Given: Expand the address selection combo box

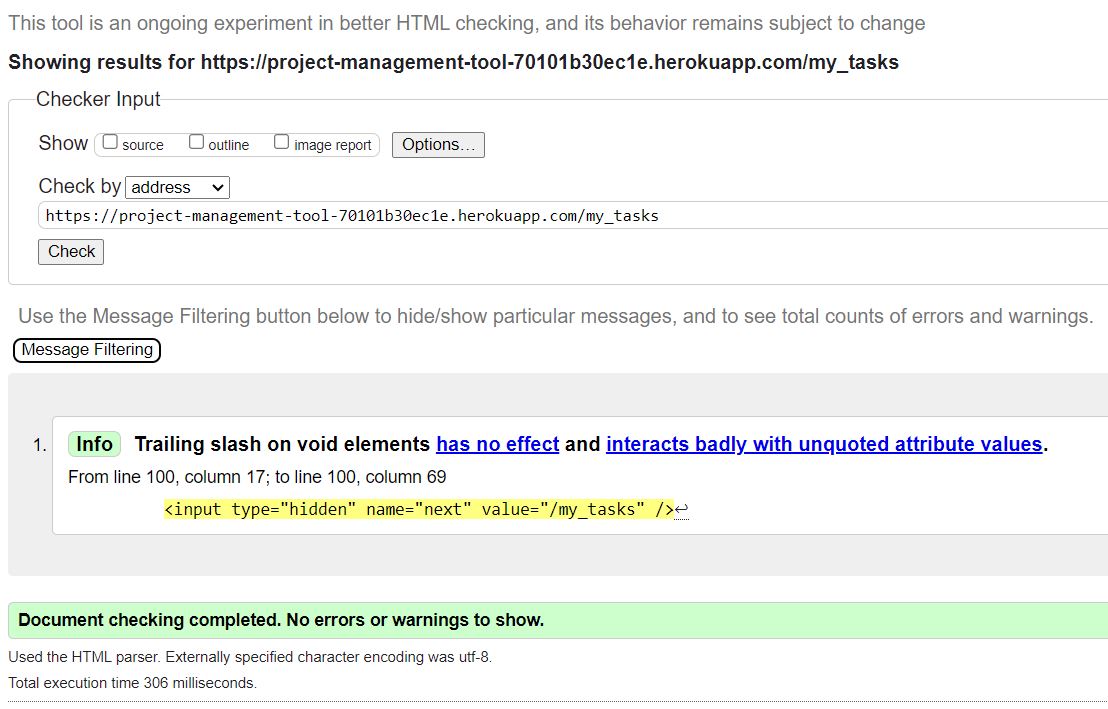Looking at the screenshot, I should point(177,187).
